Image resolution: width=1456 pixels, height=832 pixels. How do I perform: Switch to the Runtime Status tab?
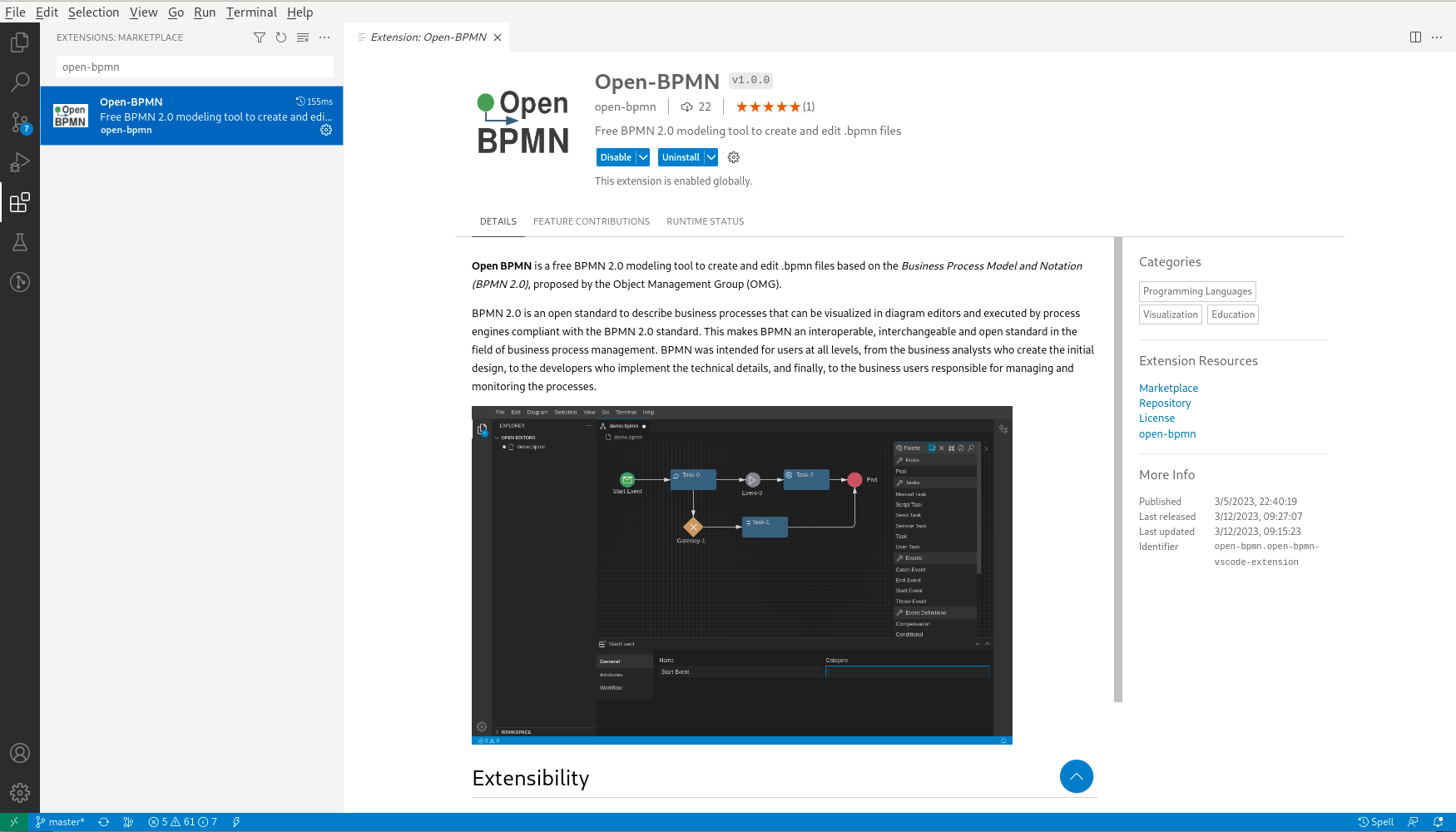(706, 221)
